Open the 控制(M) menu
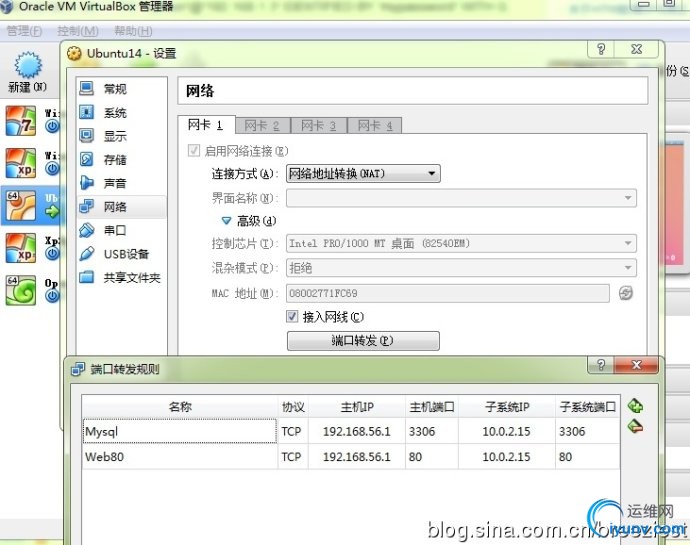 [78, 31]
